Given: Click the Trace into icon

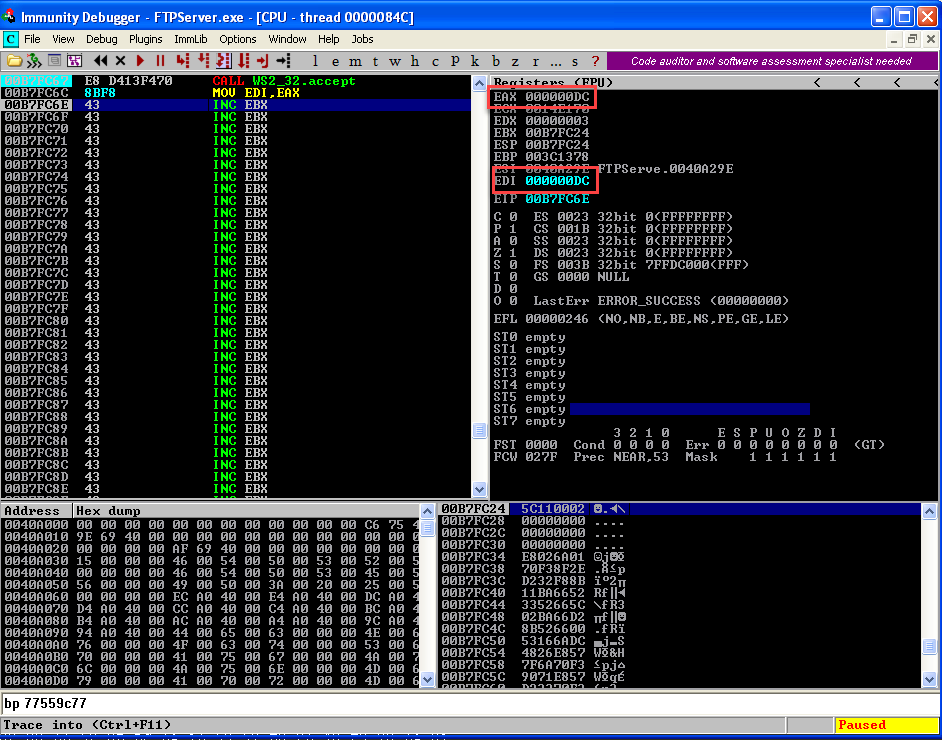Looking at the screenshot, I should 223,61.
